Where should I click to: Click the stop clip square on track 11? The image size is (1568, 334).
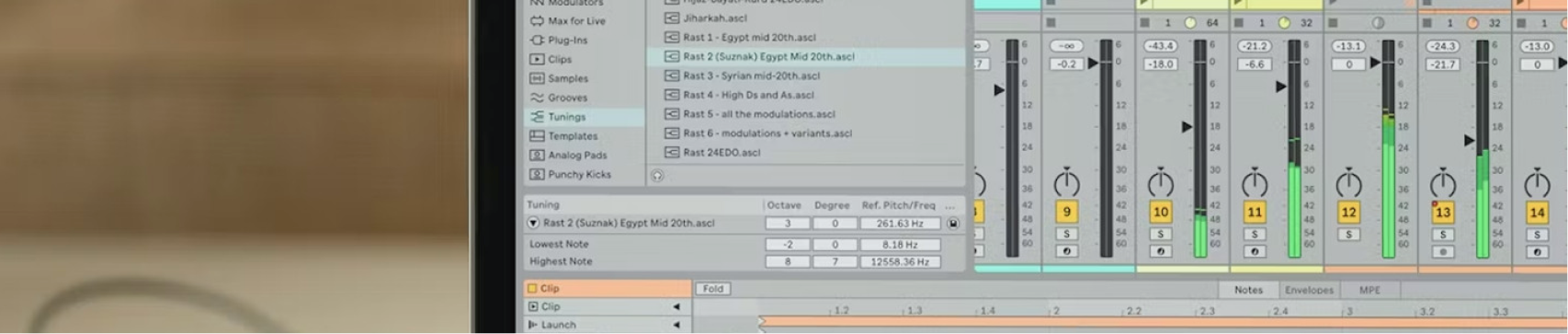[1238, 22]
